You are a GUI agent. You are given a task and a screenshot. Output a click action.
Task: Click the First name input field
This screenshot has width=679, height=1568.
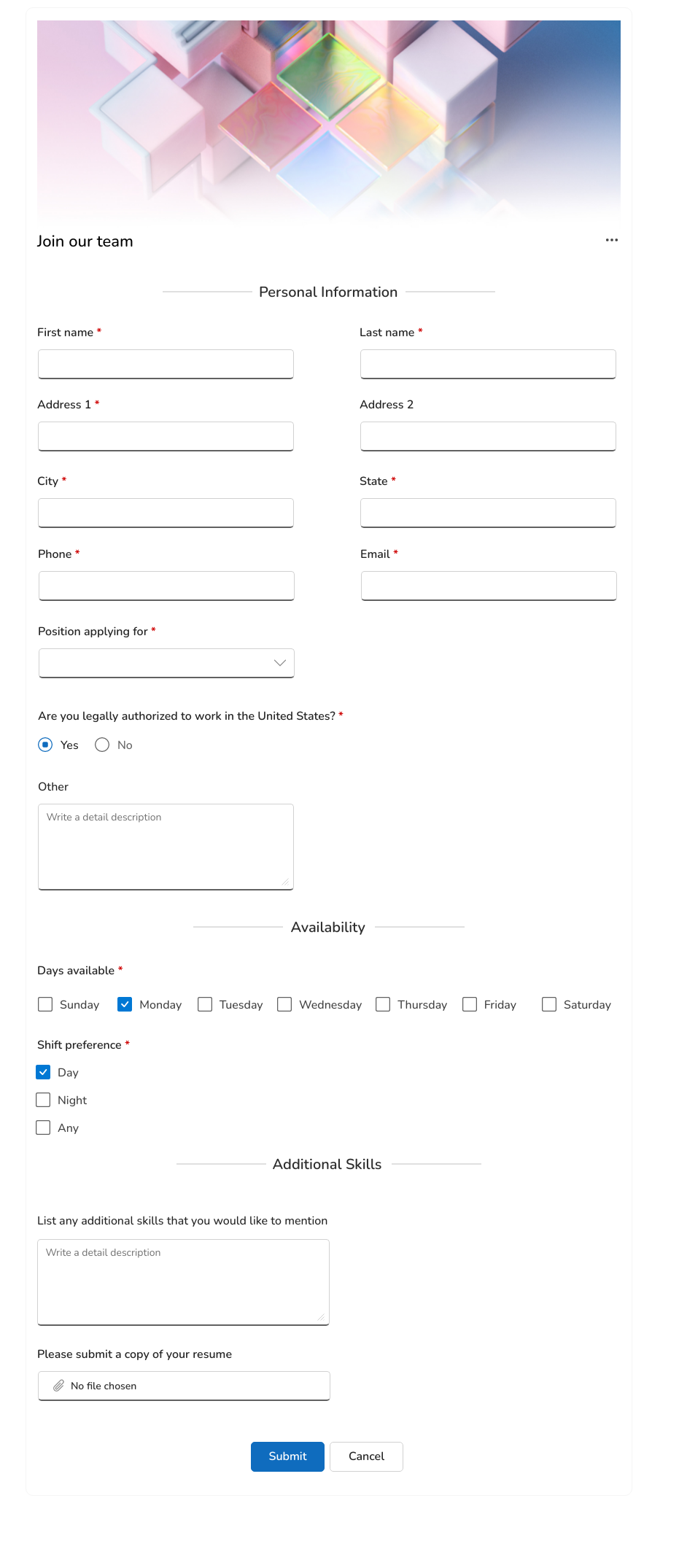click(166, 363)
